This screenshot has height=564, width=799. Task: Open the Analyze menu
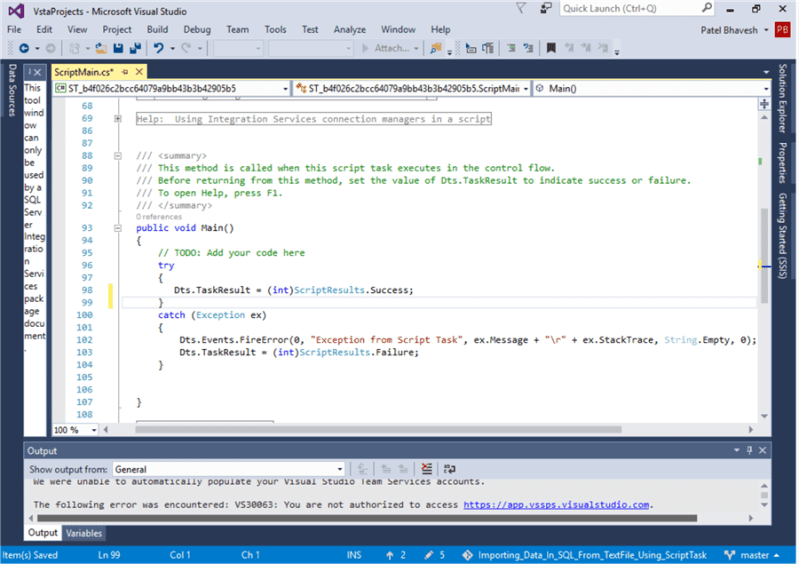pyautogui.click(x=350, y=30)
